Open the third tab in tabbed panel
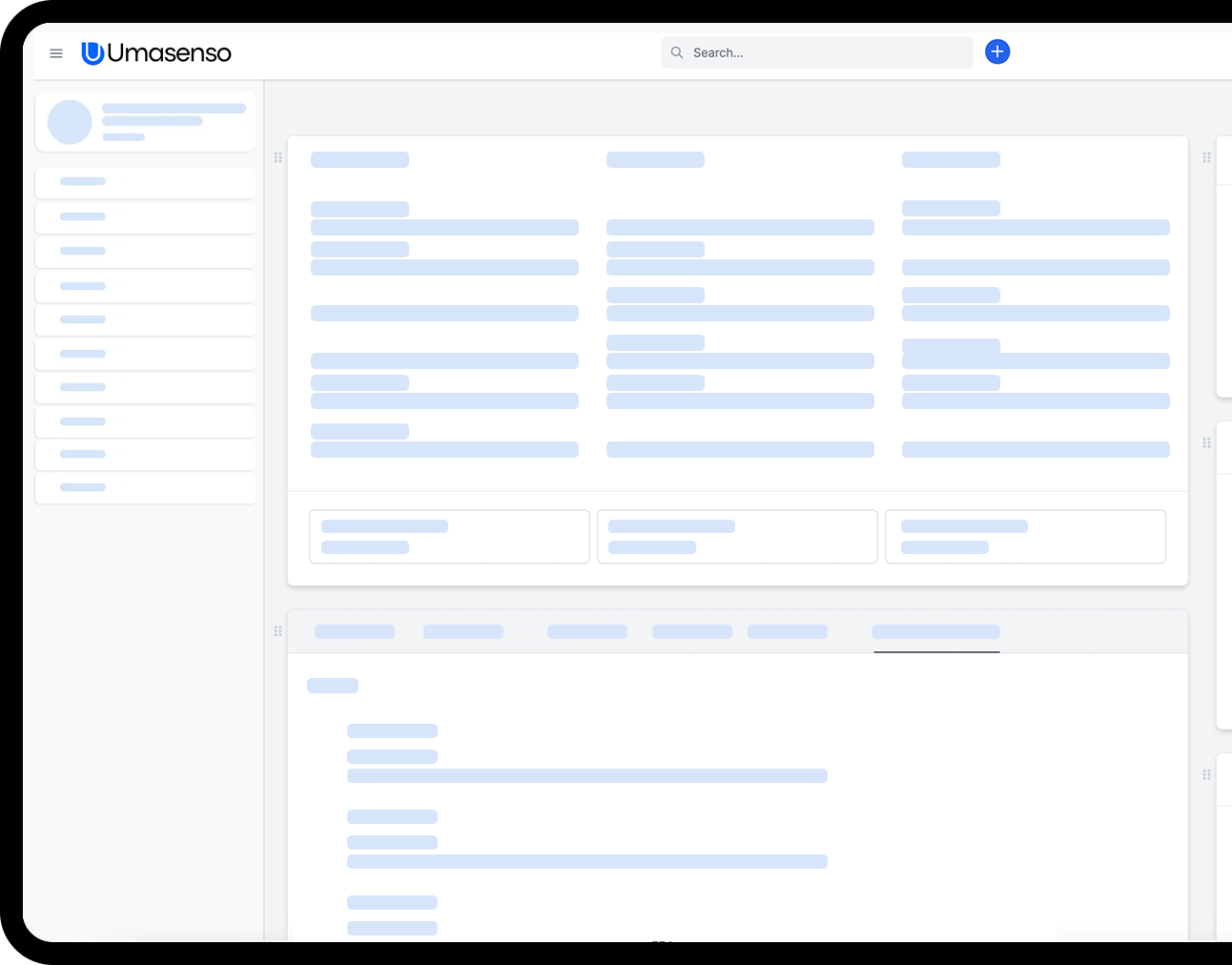Screen dimensions: 1232x965 (587, 631)
